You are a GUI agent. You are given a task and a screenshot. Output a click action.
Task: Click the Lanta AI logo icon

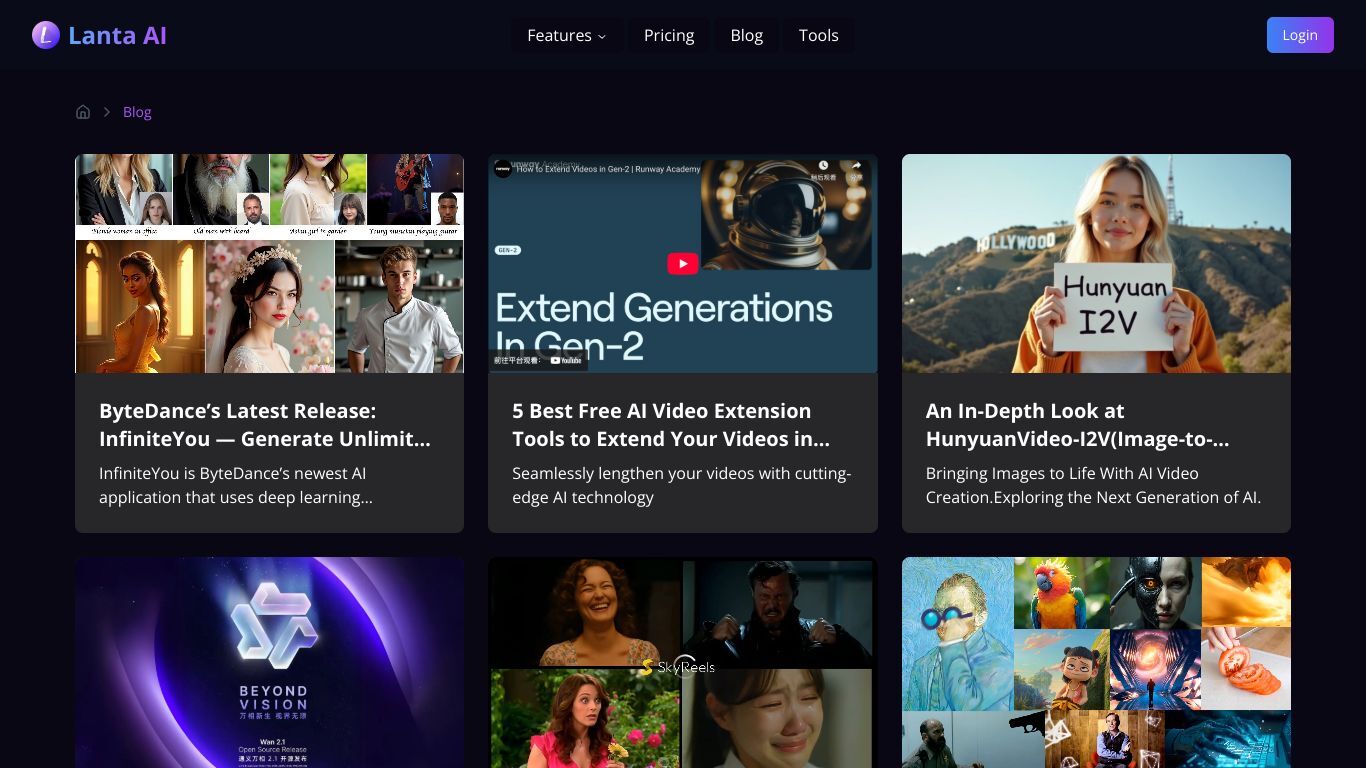coord(46,35)
